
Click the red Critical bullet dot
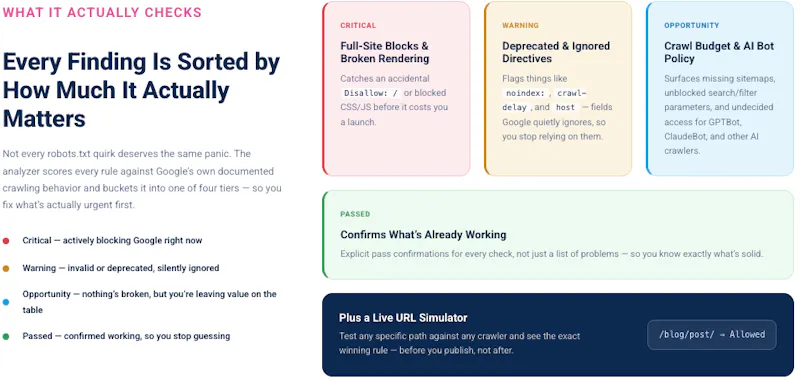coord(6,241)
